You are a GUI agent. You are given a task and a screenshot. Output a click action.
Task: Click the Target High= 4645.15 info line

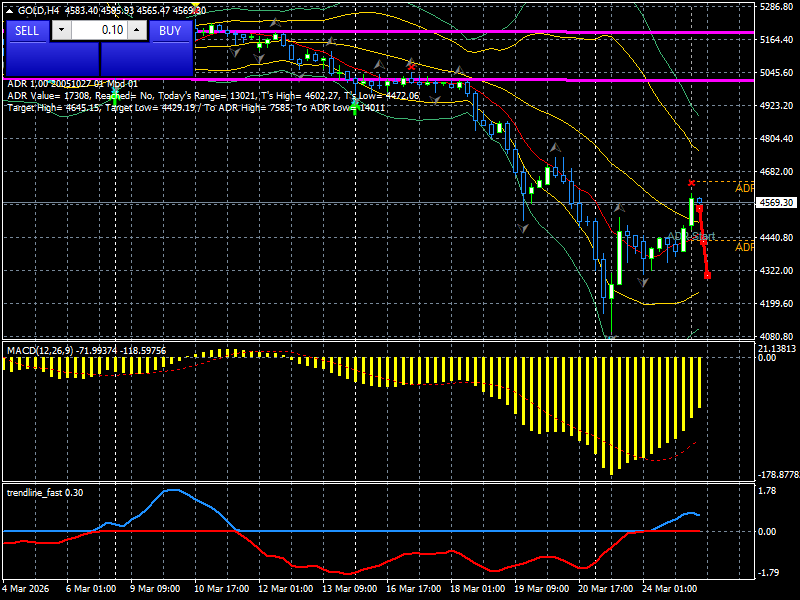pos(196,108)
